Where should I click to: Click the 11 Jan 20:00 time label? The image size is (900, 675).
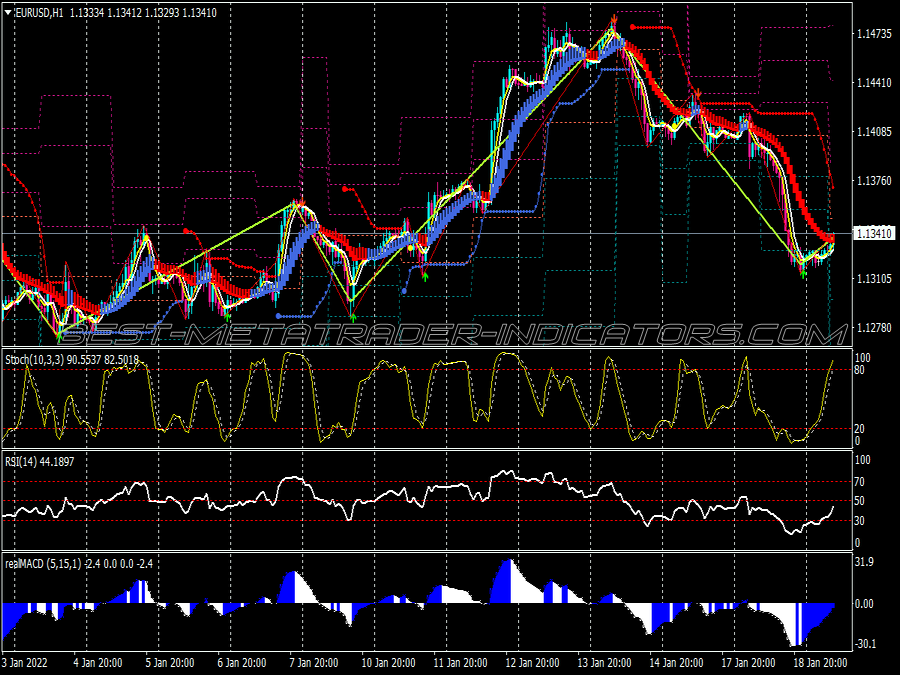(x=460, y=662)
